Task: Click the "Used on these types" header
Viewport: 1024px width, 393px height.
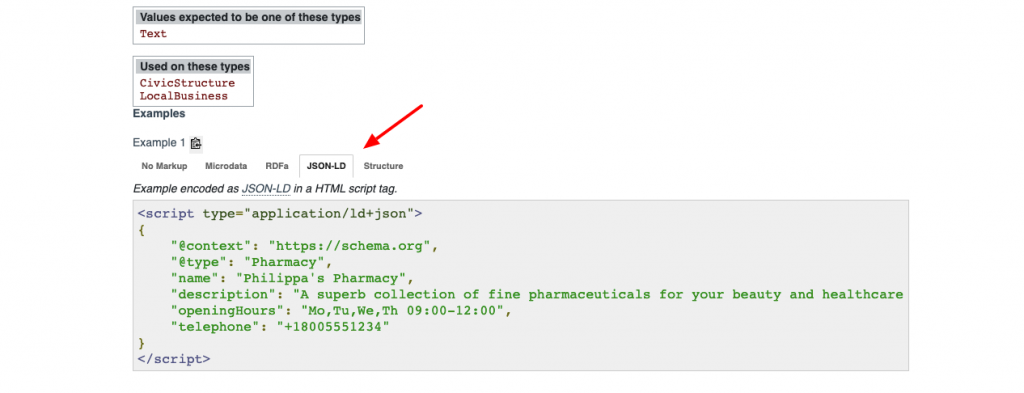Action: (x=194, y=67)
